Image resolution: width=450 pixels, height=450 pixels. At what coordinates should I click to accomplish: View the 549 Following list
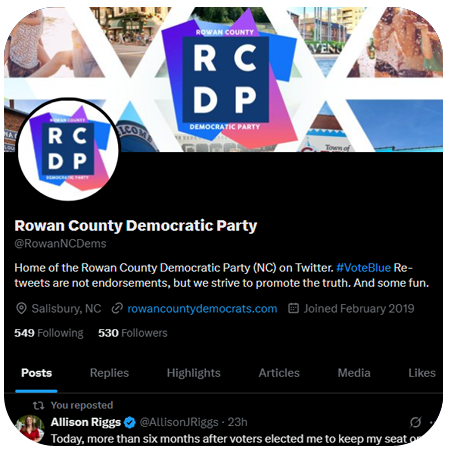click(x=49, y=333)
